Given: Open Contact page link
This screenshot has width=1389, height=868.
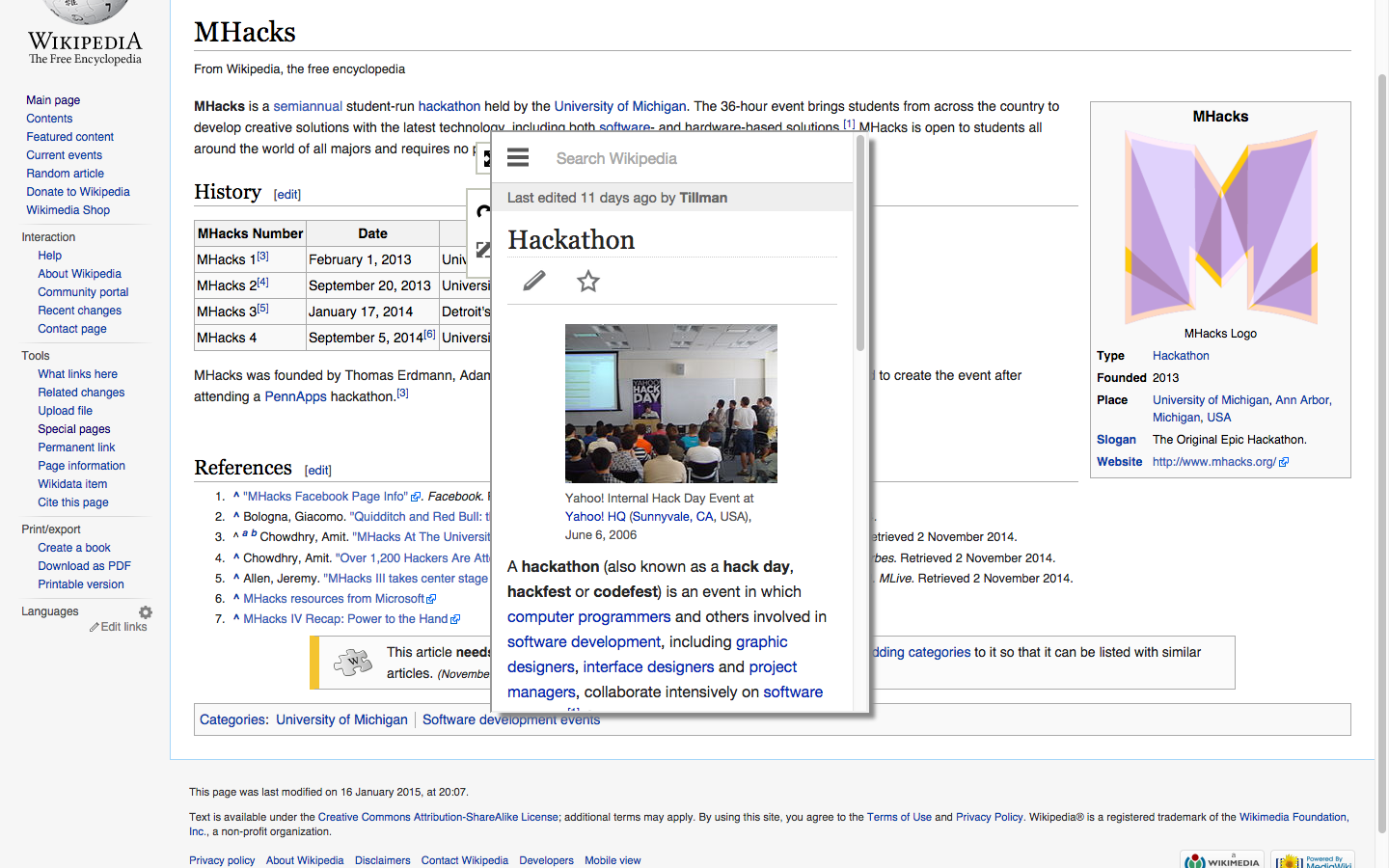Looking at the screenshot, I should [72, 329].
